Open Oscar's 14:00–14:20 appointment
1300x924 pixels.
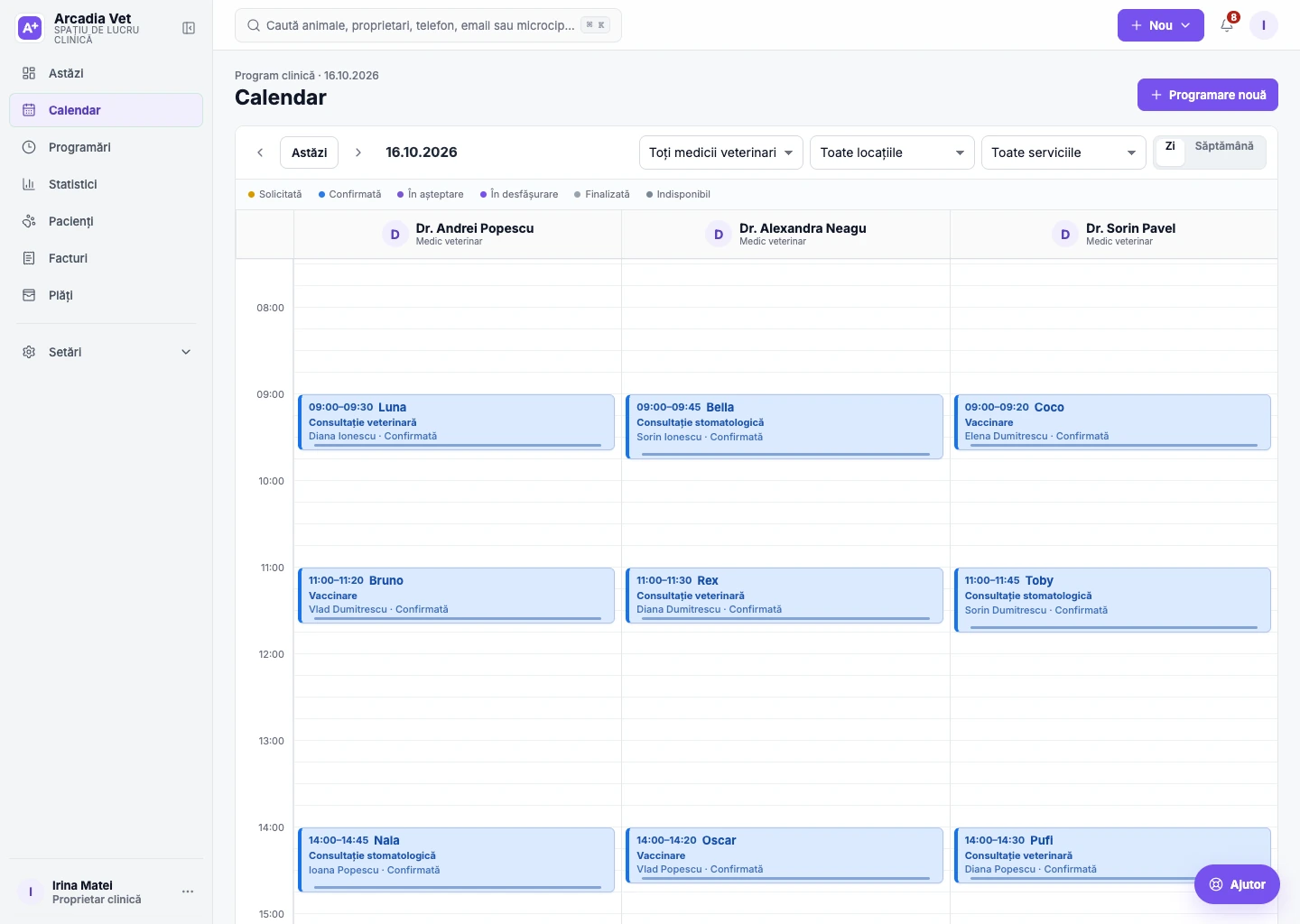785,855
